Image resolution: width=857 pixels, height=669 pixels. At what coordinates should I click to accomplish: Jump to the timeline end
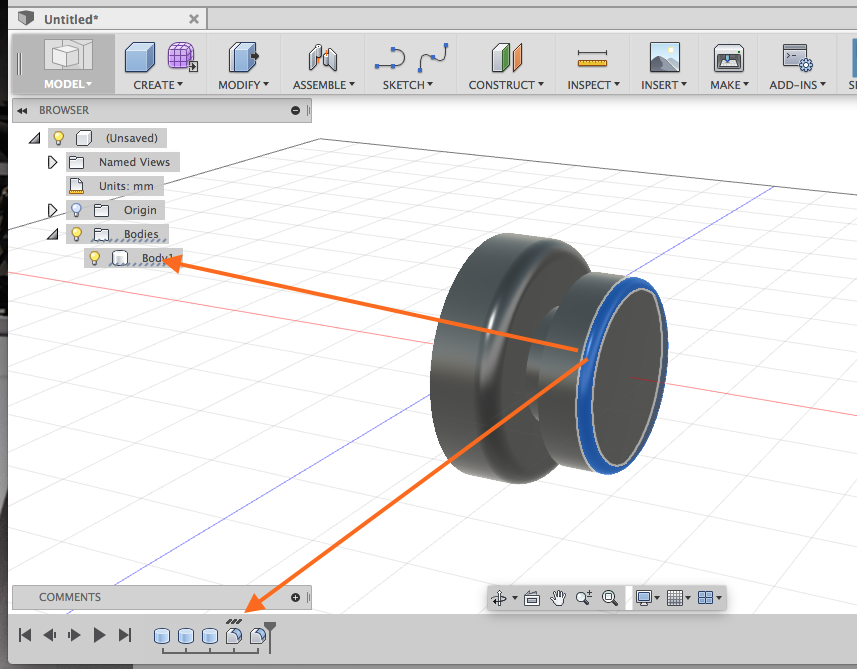tap(125, 635)
